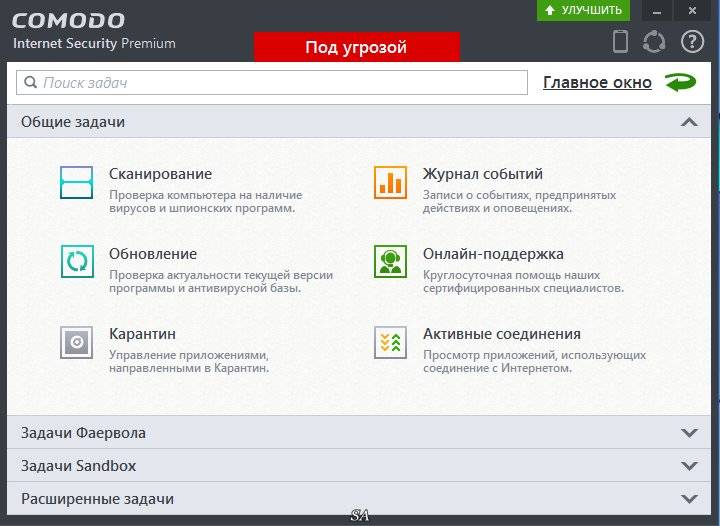The height and width of the screenshot is (526, 720).
Task: Click into the Поиск задач search field
Action: click(272, 83)
